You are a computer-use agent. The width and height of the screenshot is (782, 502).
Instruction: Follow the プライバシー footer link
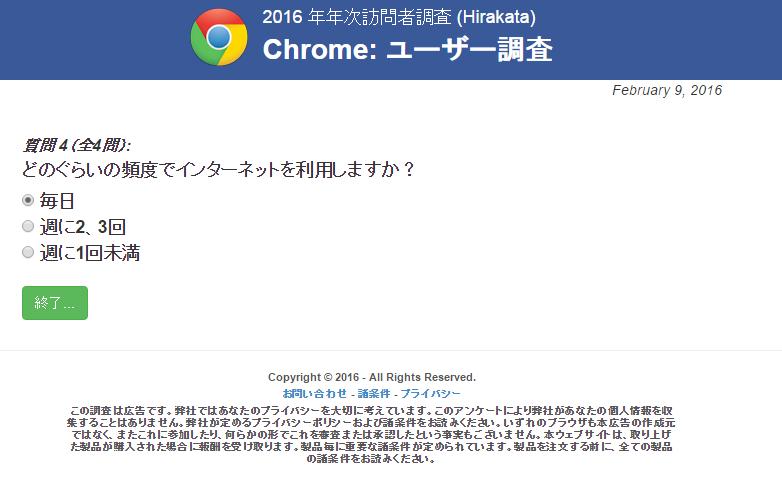coord(431,394)
